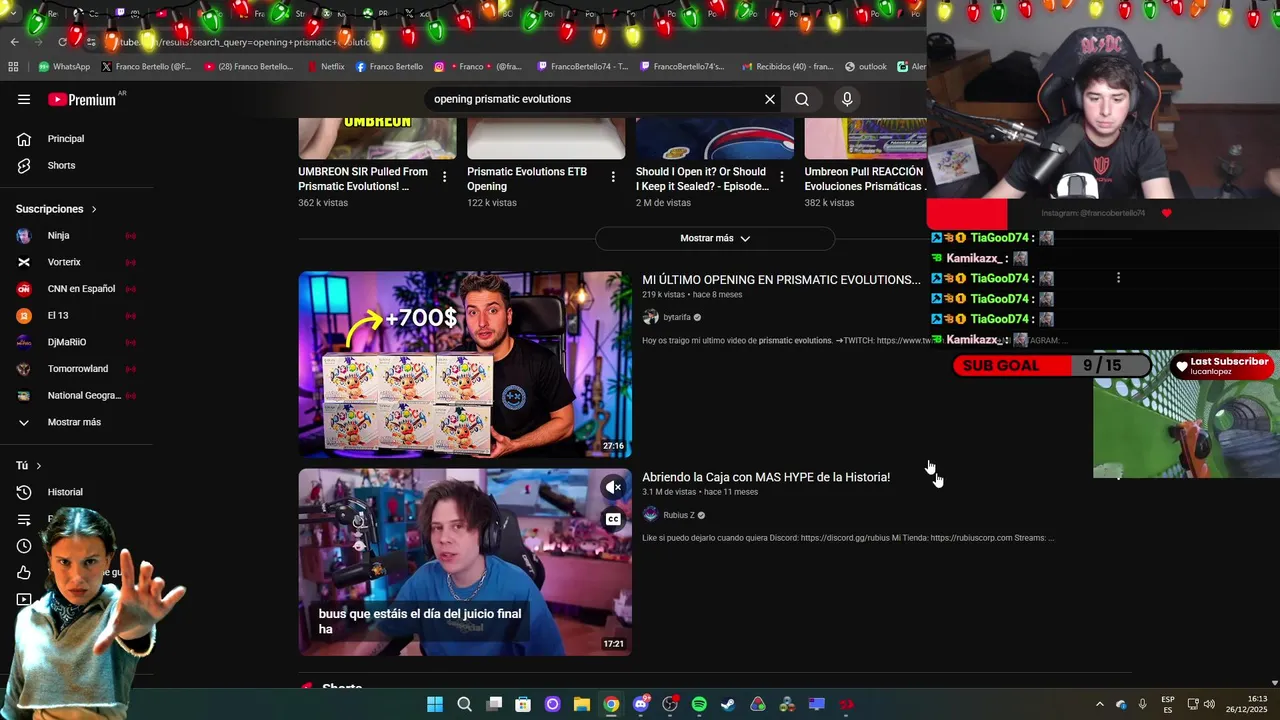Click the bytarifa channel avatar
1280x720 pixels.
point(651,317)
